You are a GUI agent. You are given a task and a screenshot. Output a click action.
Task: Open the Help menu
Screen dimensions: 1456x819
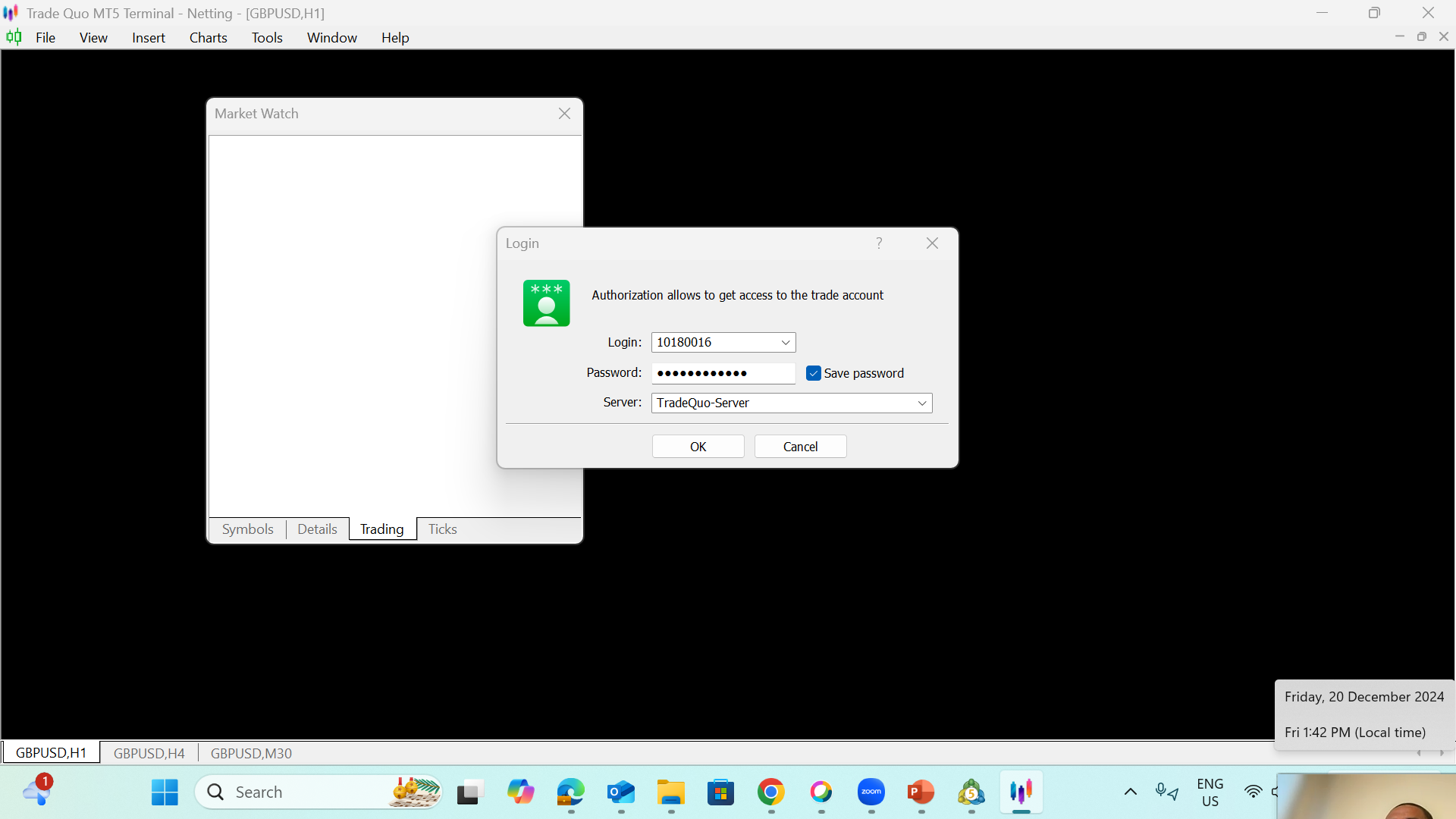395,38
